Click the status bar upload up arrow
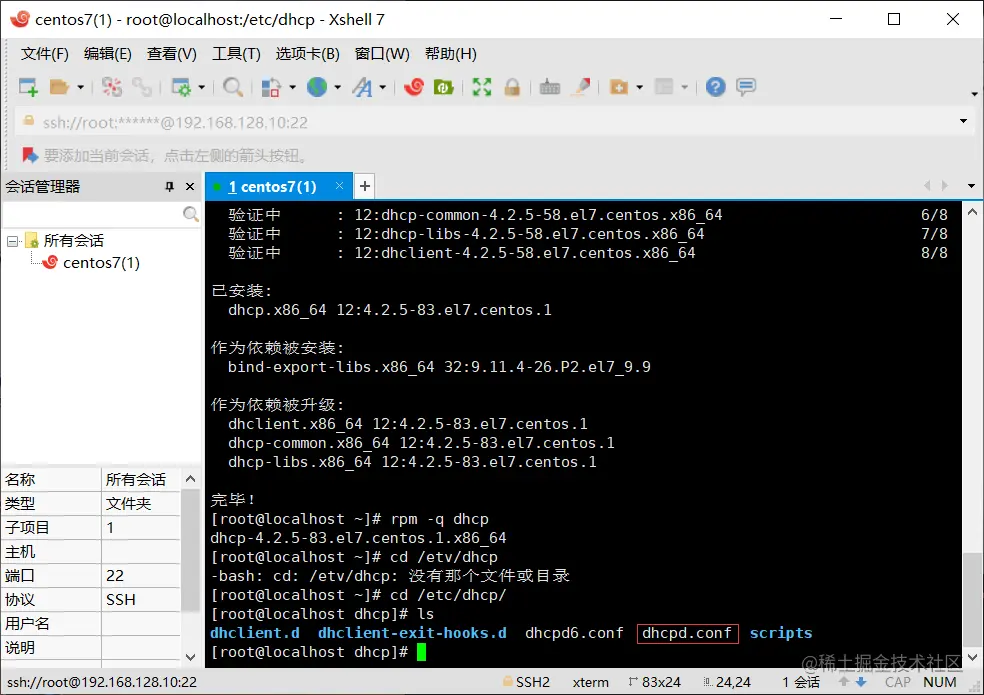The height and width of the screenshot is (695, 984). (x=843, y=682)
